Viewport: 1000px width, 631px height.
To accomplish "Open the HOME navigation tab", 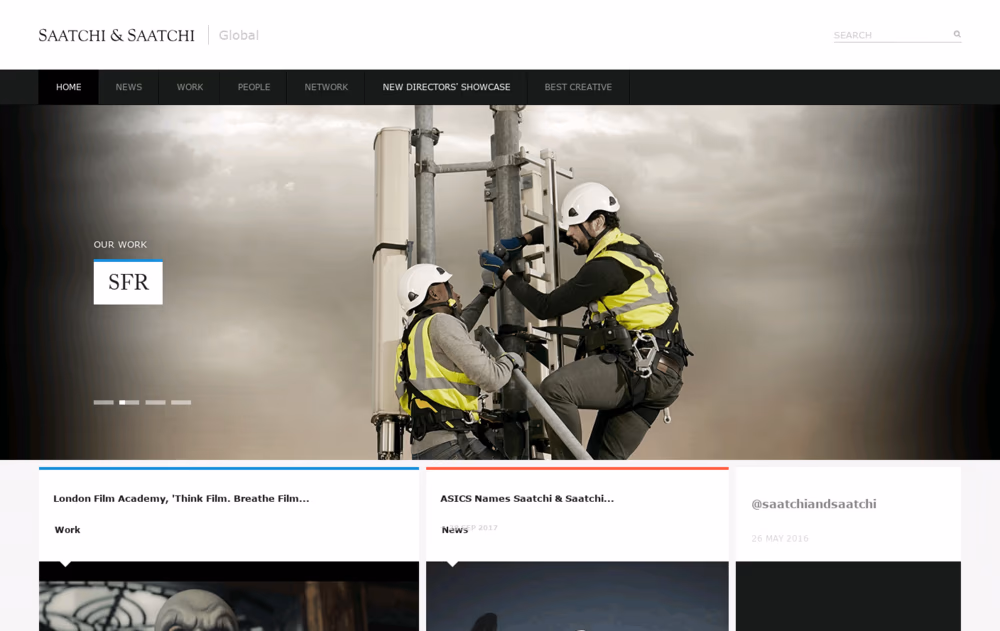I will pos(68,87).
